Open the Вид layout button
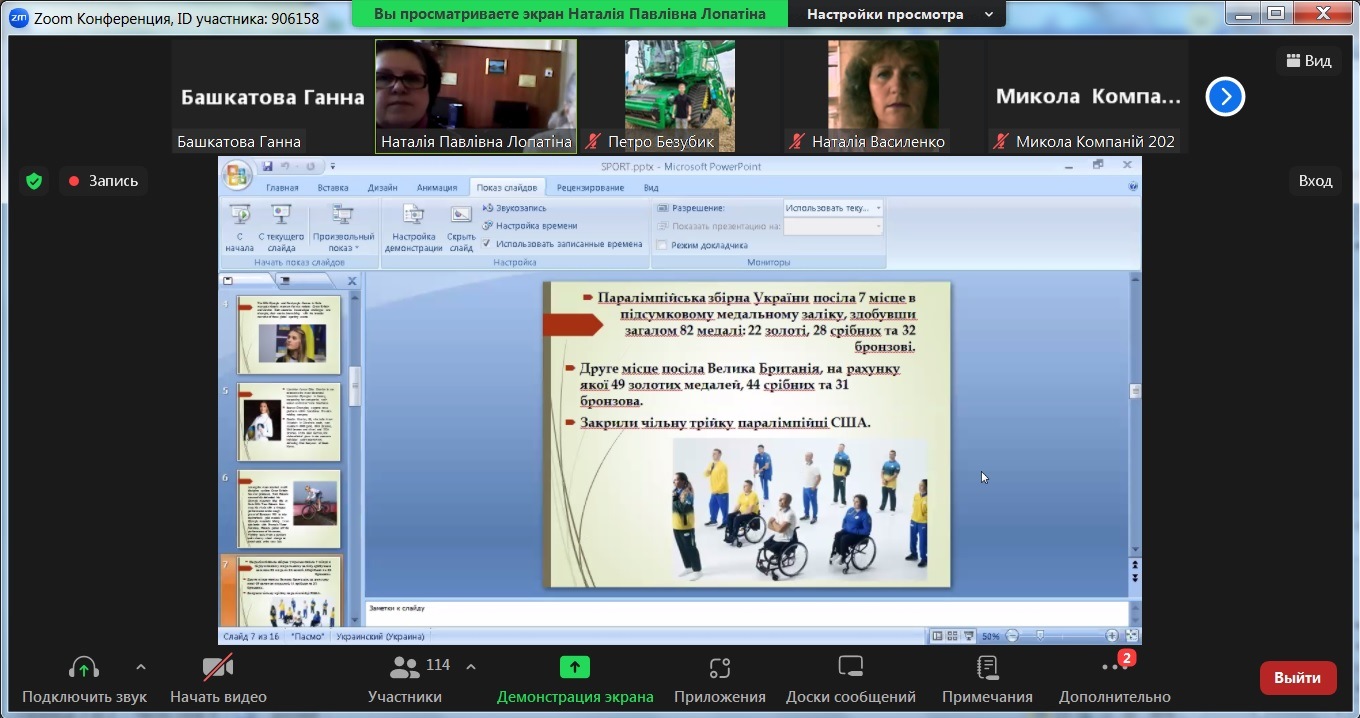The width and height of the screenshot is (1360, 718). coord(1308,61)
